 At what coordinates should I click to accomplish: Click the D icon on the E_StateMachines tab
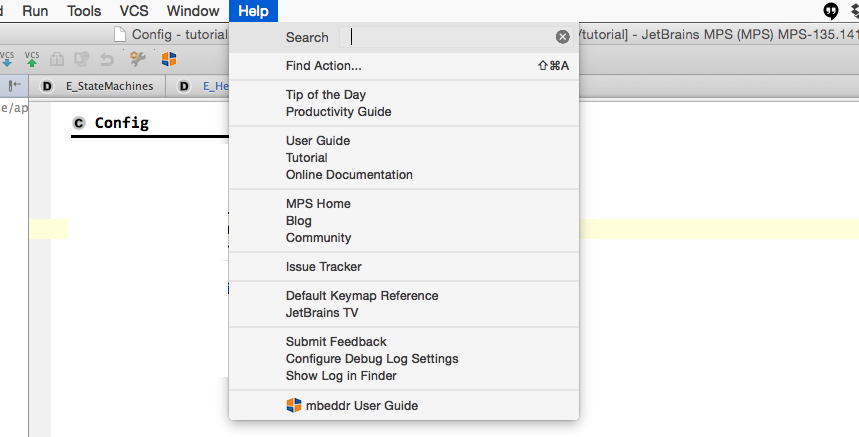coord(47,86)
